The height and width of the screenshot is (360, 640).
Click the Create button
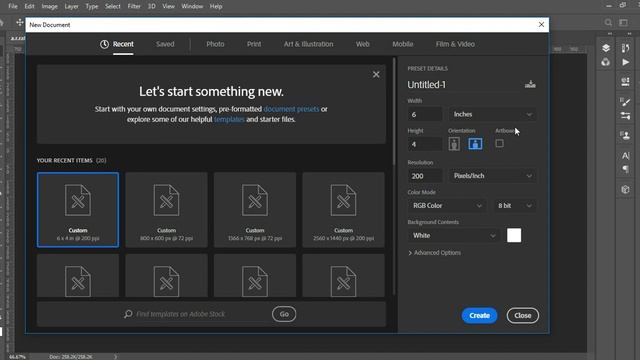coord(479,316)
